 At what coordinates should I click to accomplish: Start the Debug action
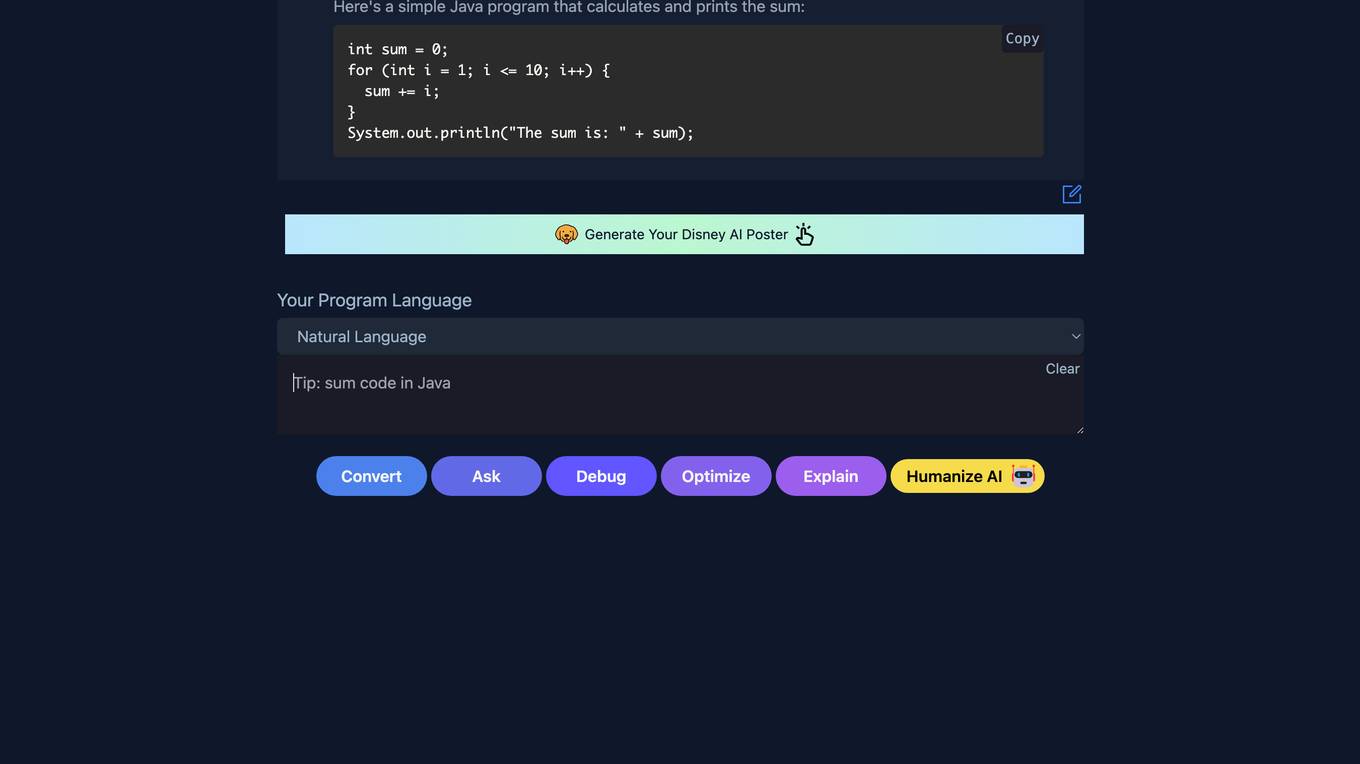click(601, 476)
